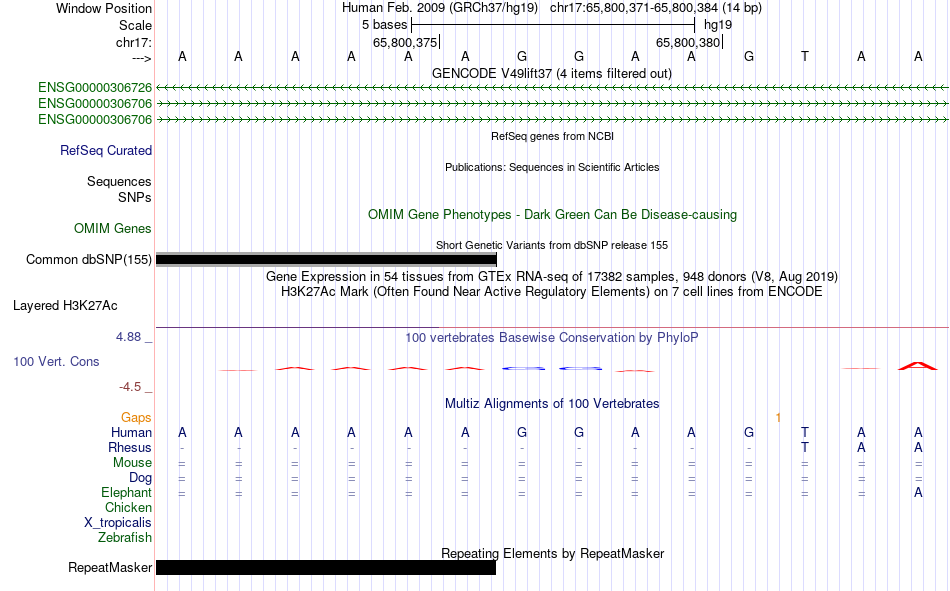This screenshot has width=950, height=591.
Task: Click the -4.5 PhyloP lower scale value
Action: tap(130, 387)
